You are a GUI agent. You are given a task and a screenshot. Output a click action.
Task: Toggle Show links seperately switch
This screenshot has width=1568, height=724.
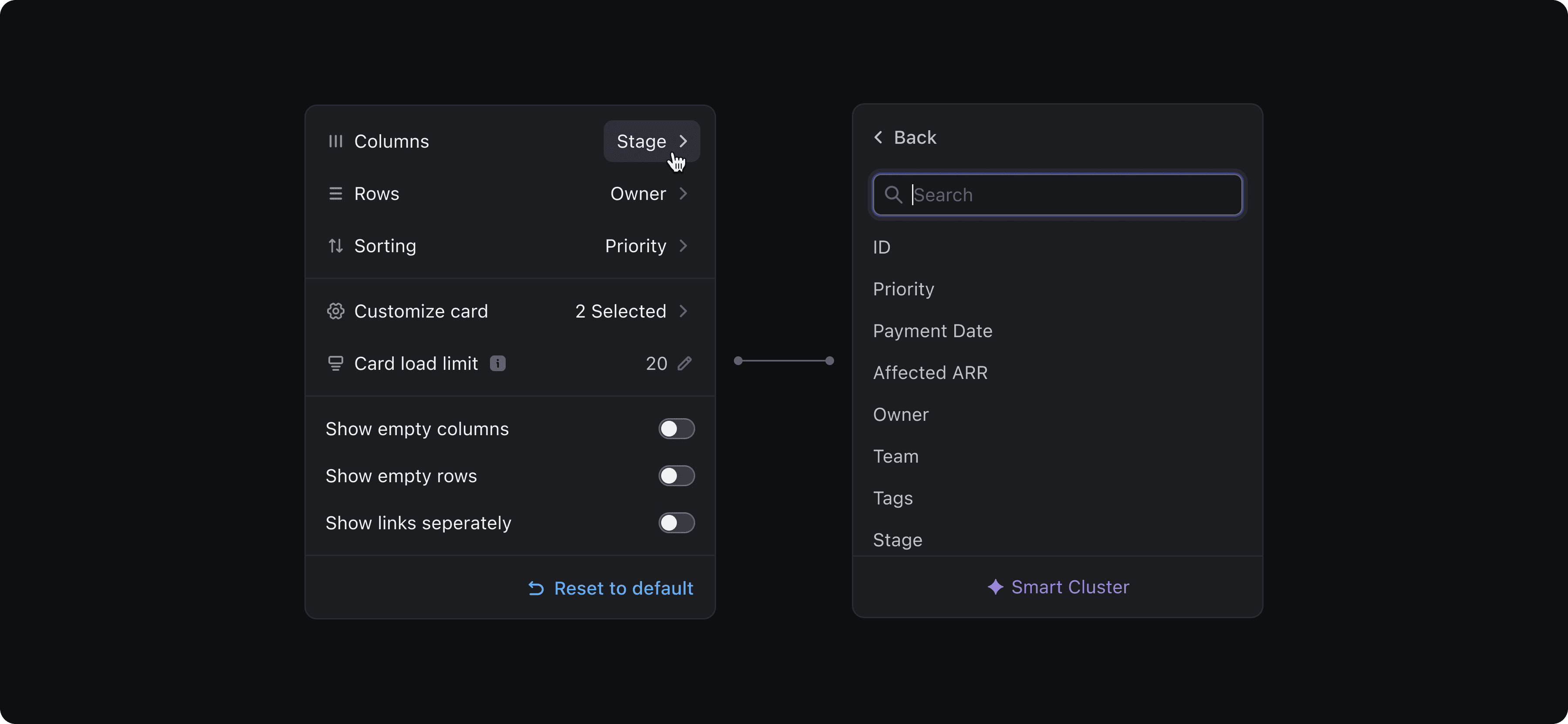click(676, 523)
